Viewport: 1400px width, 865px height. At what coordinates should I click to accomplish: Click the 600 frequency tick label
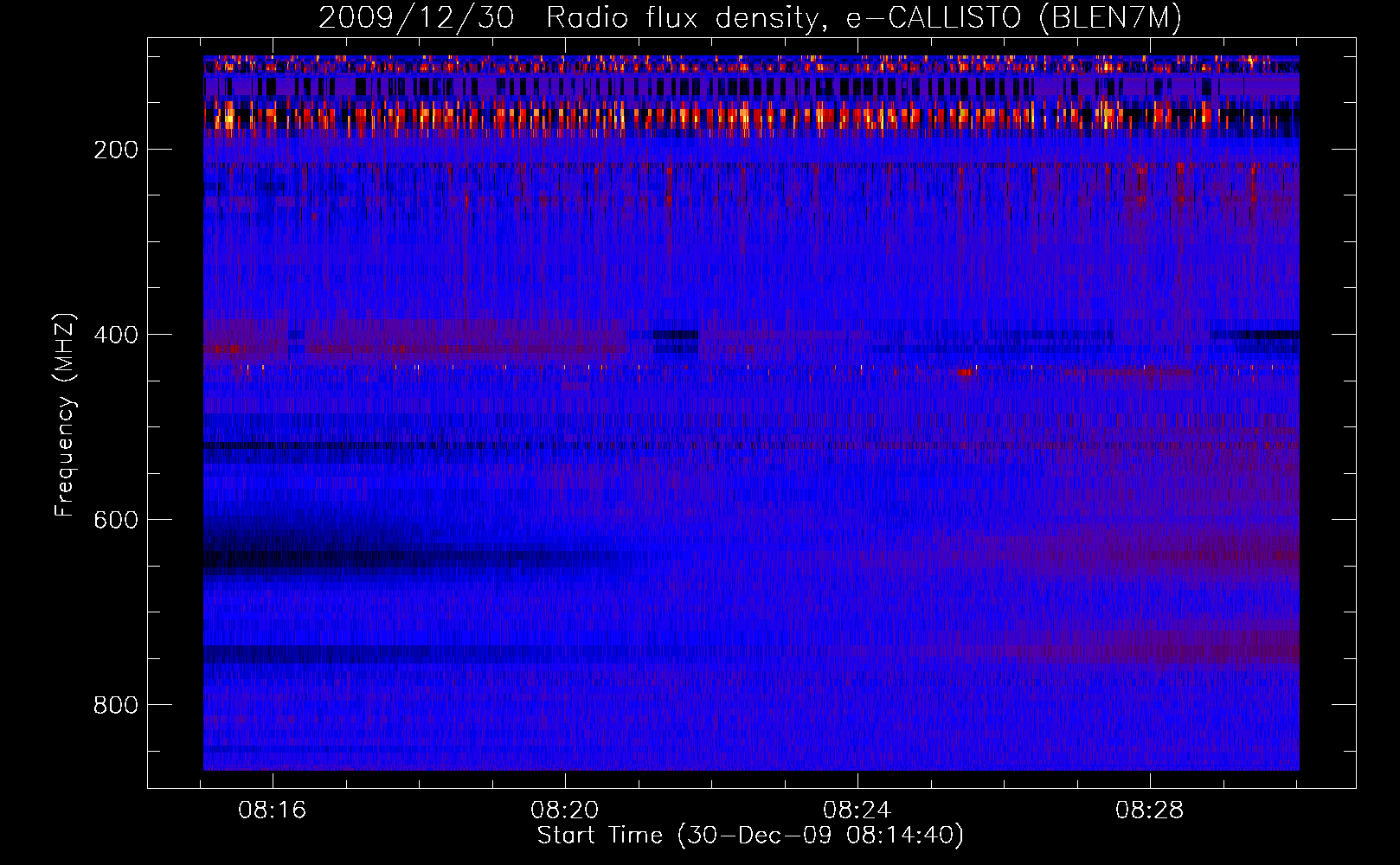coord(116,520)
